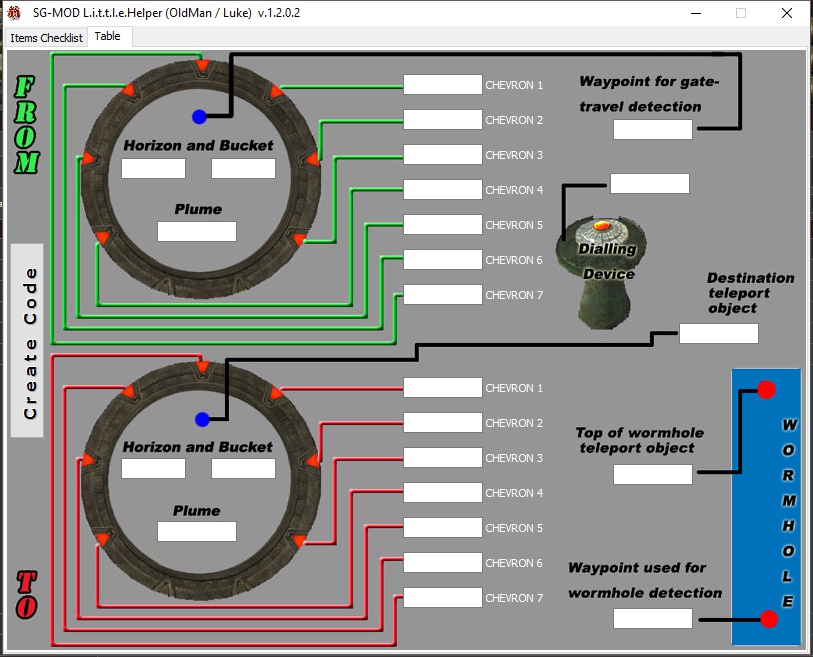The width and height of the screenshot is (813, 657).
Task: Click the FROM gate Plume field
Action: pos(197,231)
